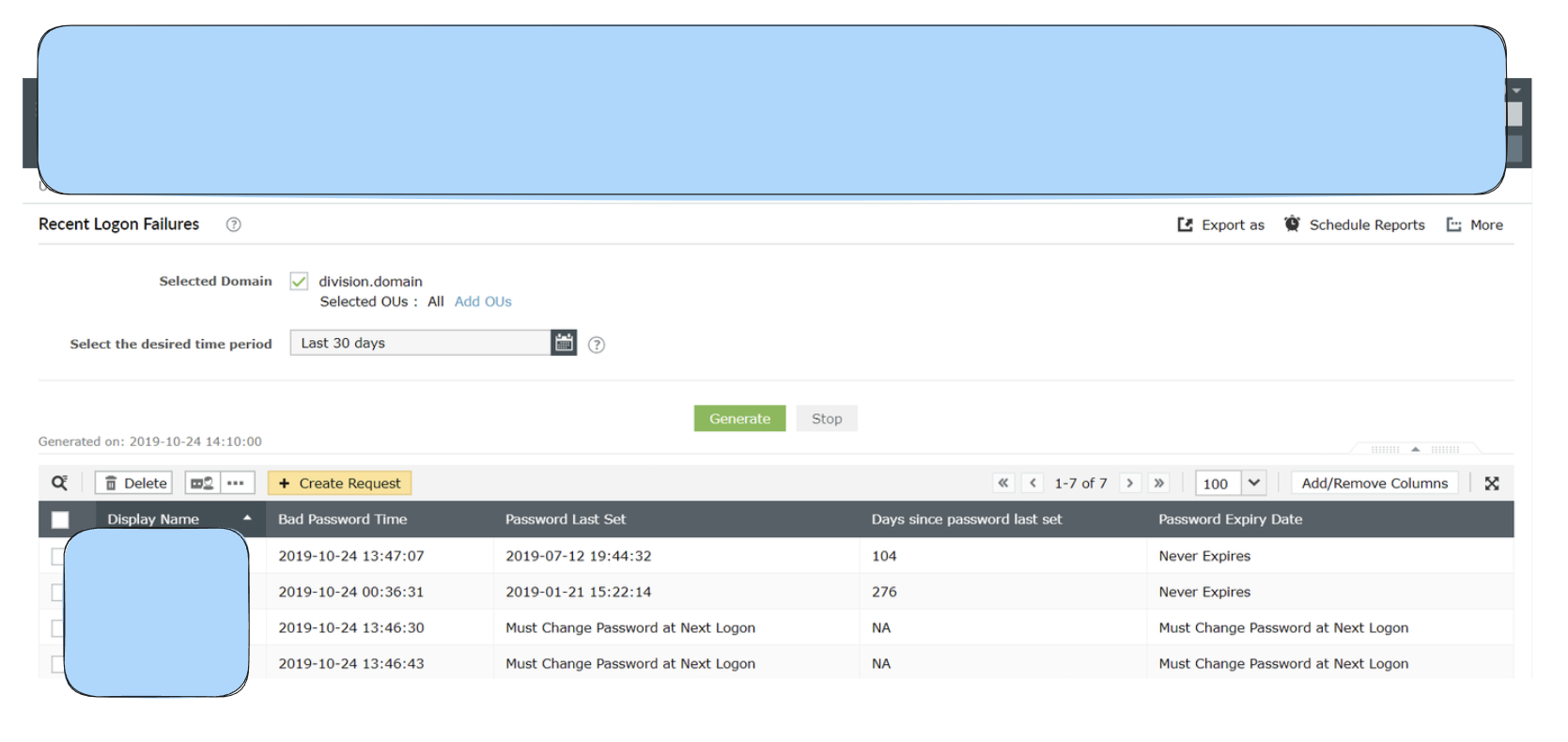This screenshot has height=742, width=1568.
Task: Click the green Generate button
Action: pos(739,419)
